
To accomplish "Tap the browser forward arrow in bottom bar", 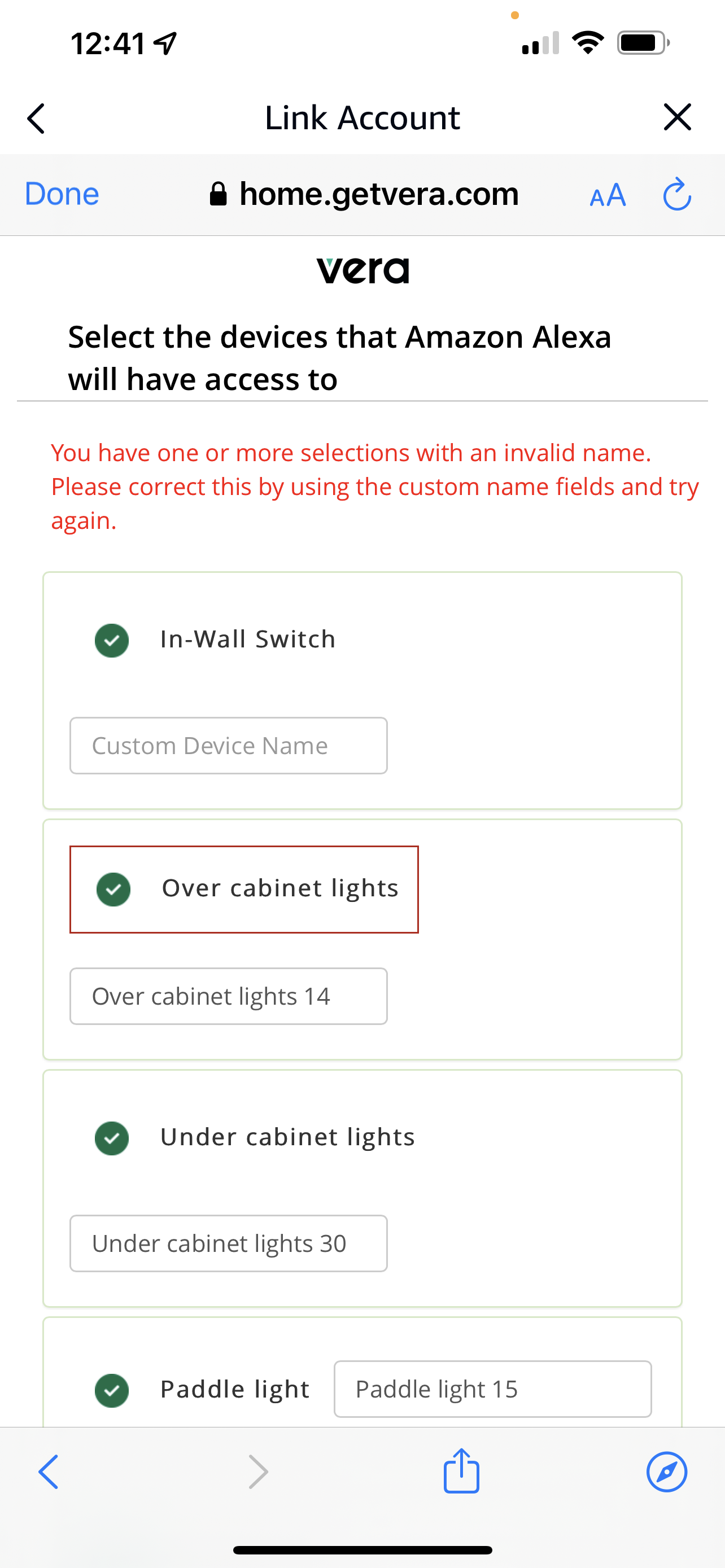I will click(x=259, y=1472).
